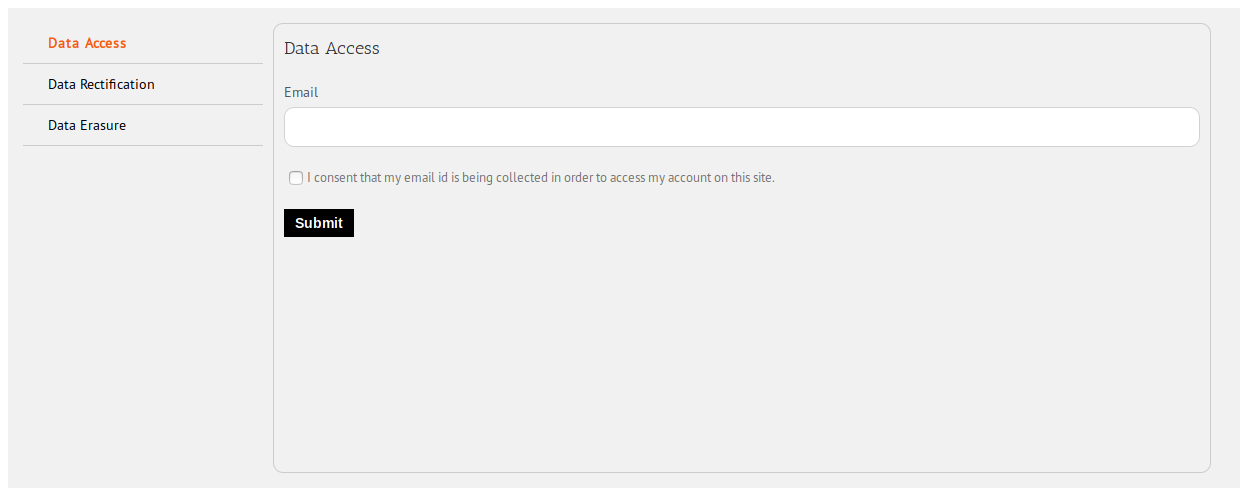Place cursor in the white Email box
This screenshot has height=496, width=1247.
click(x=741, y=127)
